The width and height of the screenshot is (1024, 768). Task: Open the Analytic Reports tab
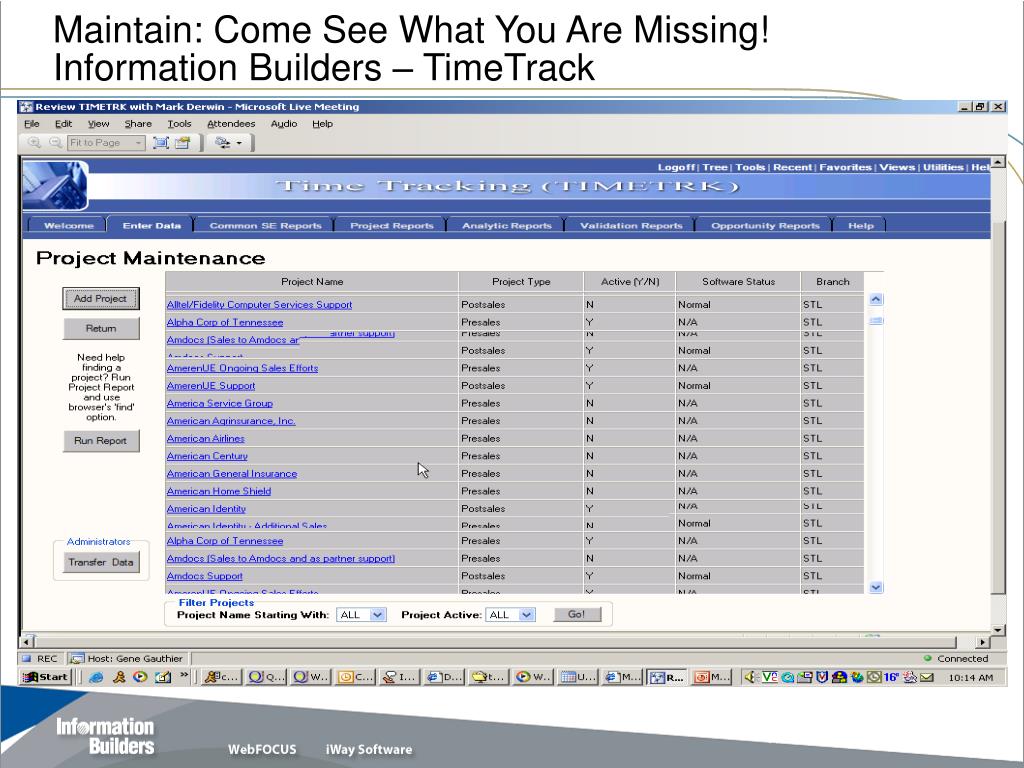(x=507, y=225)
